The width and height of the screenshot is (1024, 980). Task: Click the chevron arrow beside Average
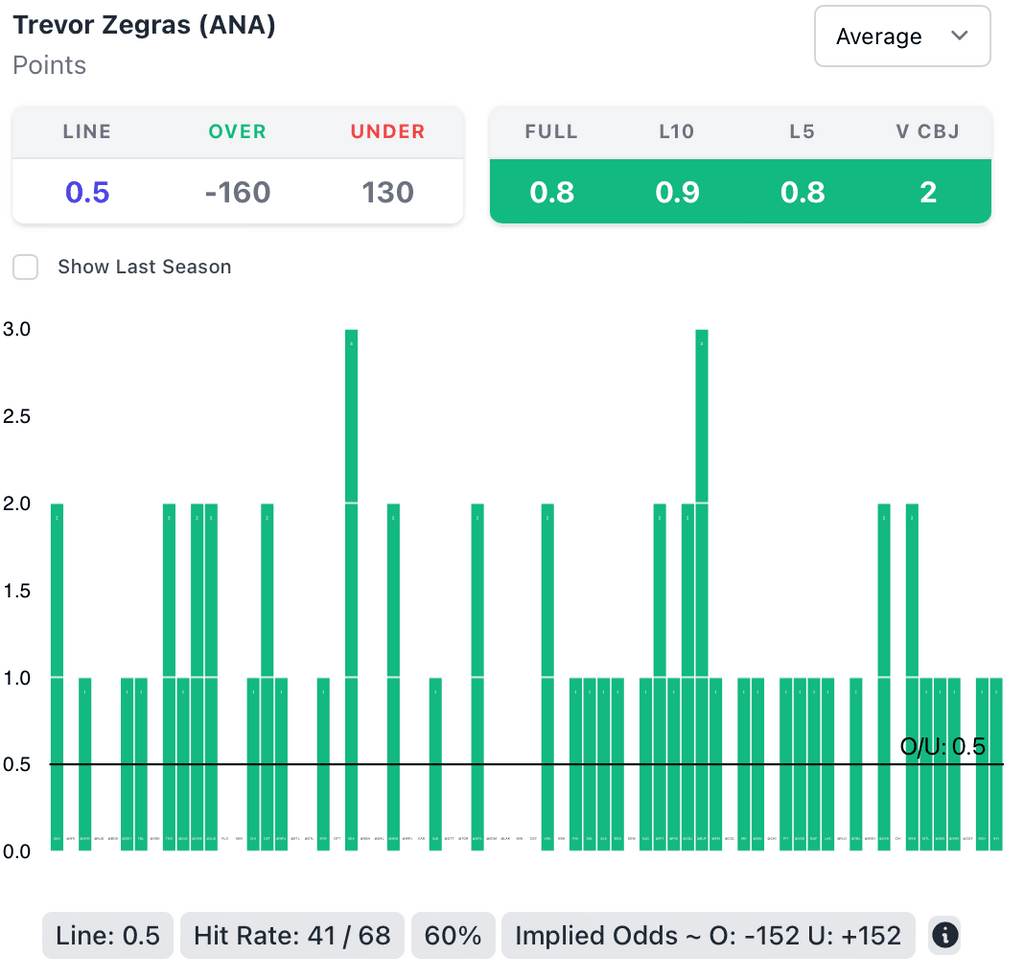[960, 37]
